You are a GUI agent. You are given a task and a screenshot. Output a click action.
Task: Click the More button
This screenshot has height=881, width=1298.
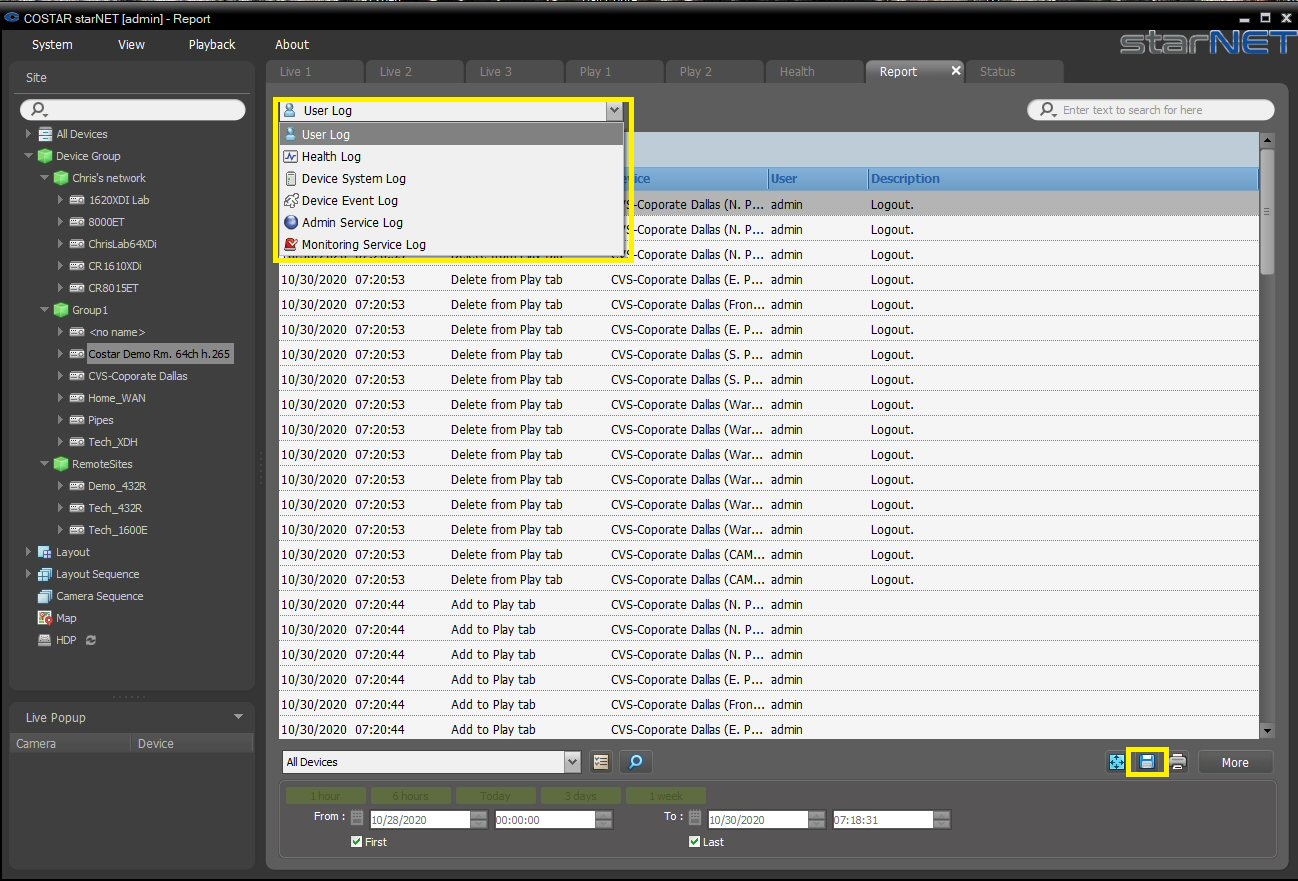(1235, 762)
